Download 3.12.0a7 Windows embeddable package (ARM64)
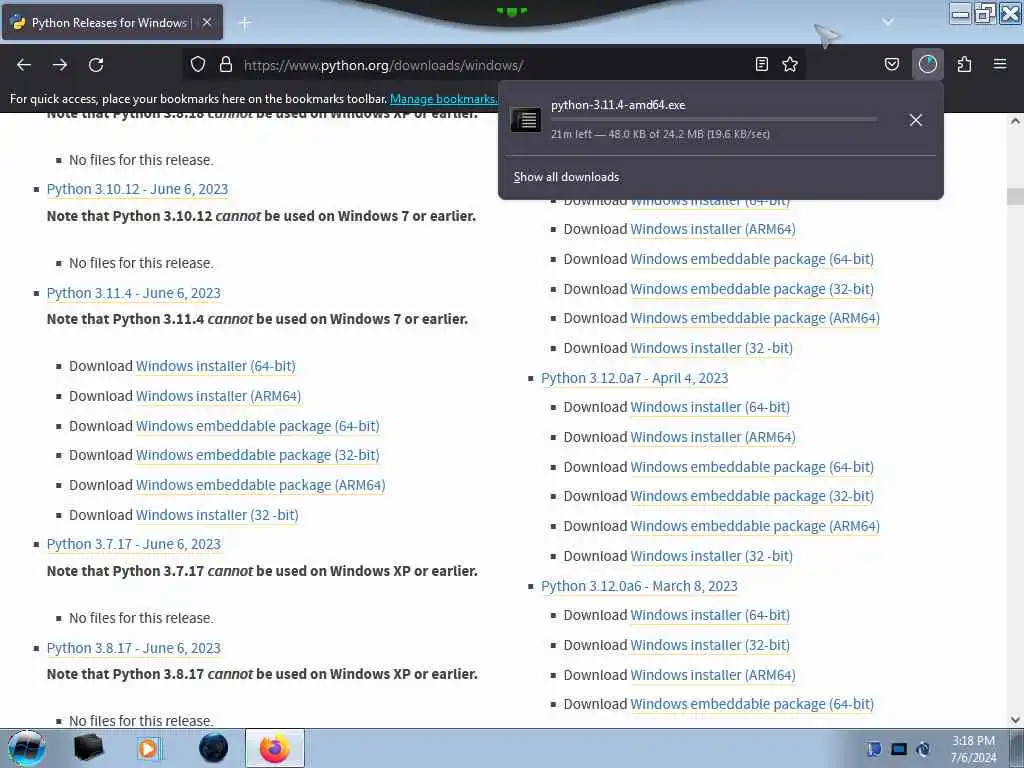This screenshot has height=768, width=1024. [x=755, y=526]
